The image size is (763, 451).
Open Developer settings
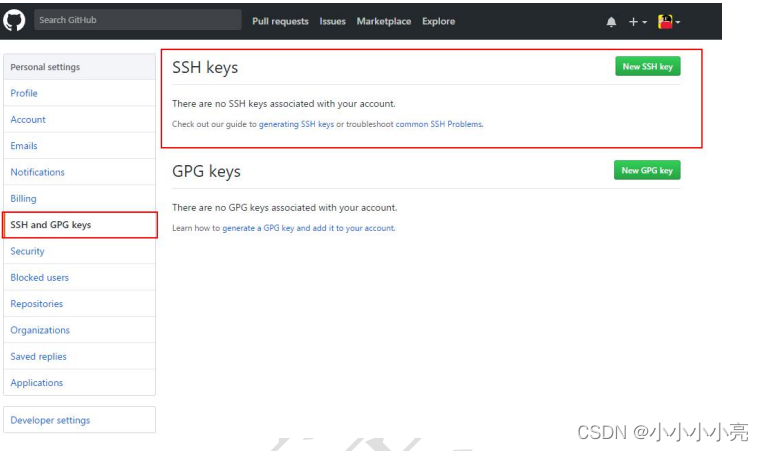click(79, 420)
